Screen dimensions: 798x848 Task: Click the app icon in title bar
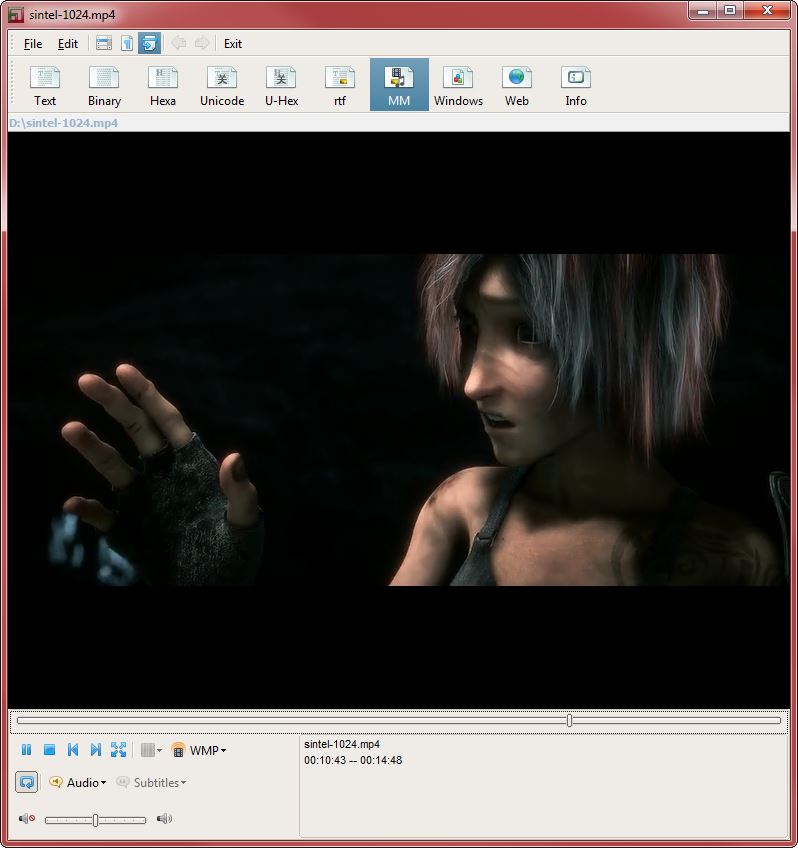[16, 15]
